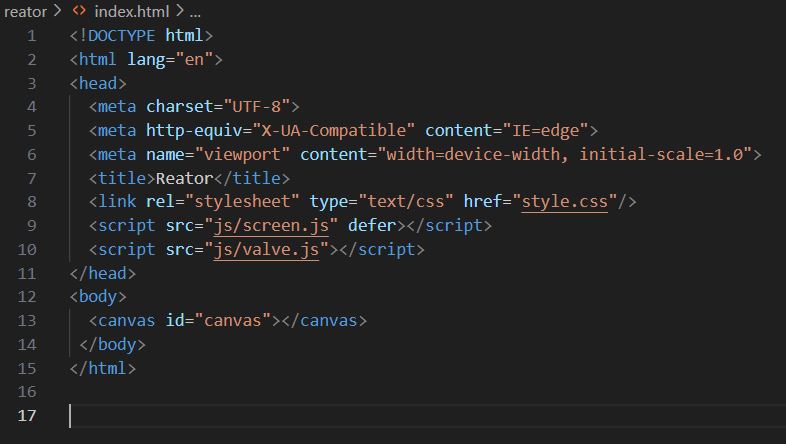Click the opening <head> tag on line 3
Screen dimensions: 786x444
98,83
